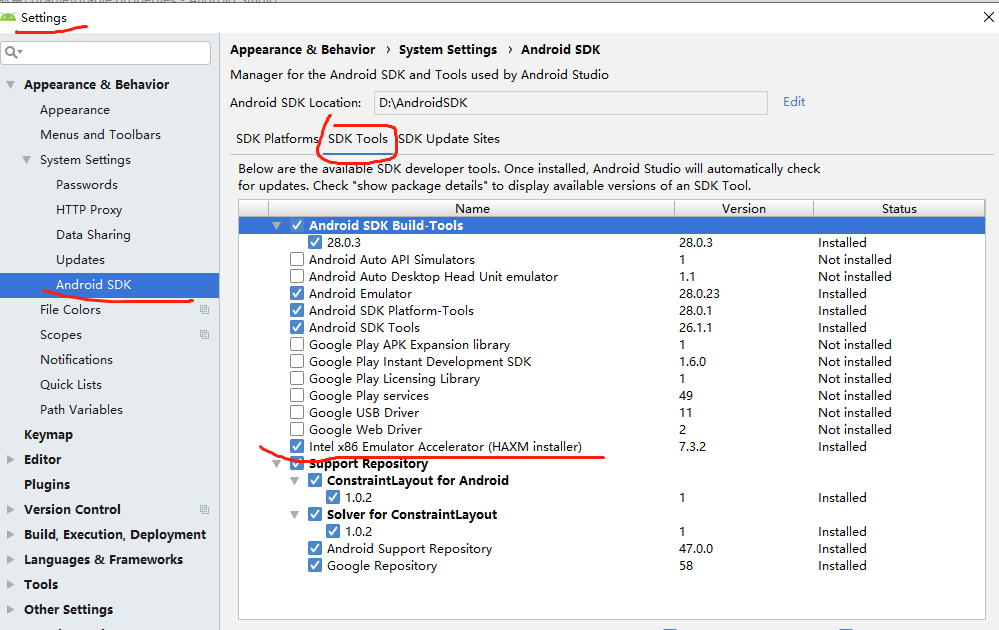Open the Passwords settings page
The image size is (999, 630).
[87, 185]
